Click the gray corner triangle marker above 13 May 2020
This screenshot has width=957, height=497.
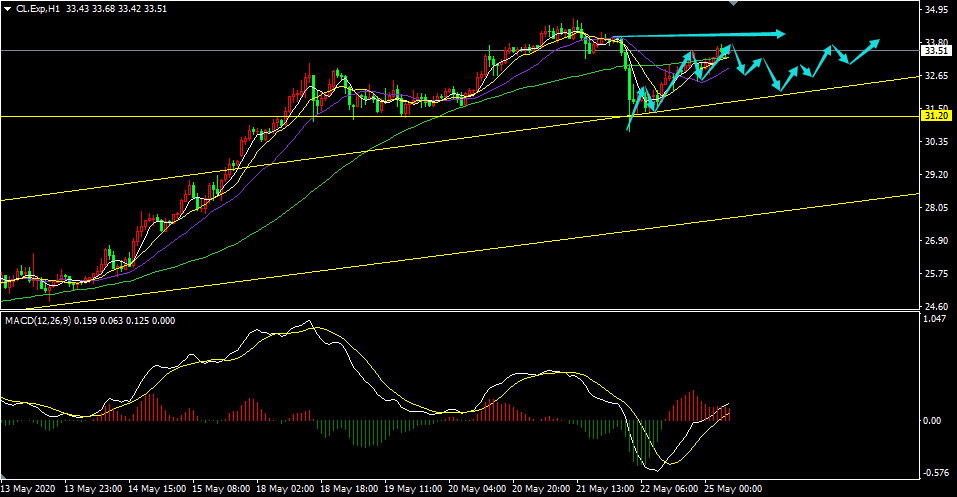(x=4, y=476)
